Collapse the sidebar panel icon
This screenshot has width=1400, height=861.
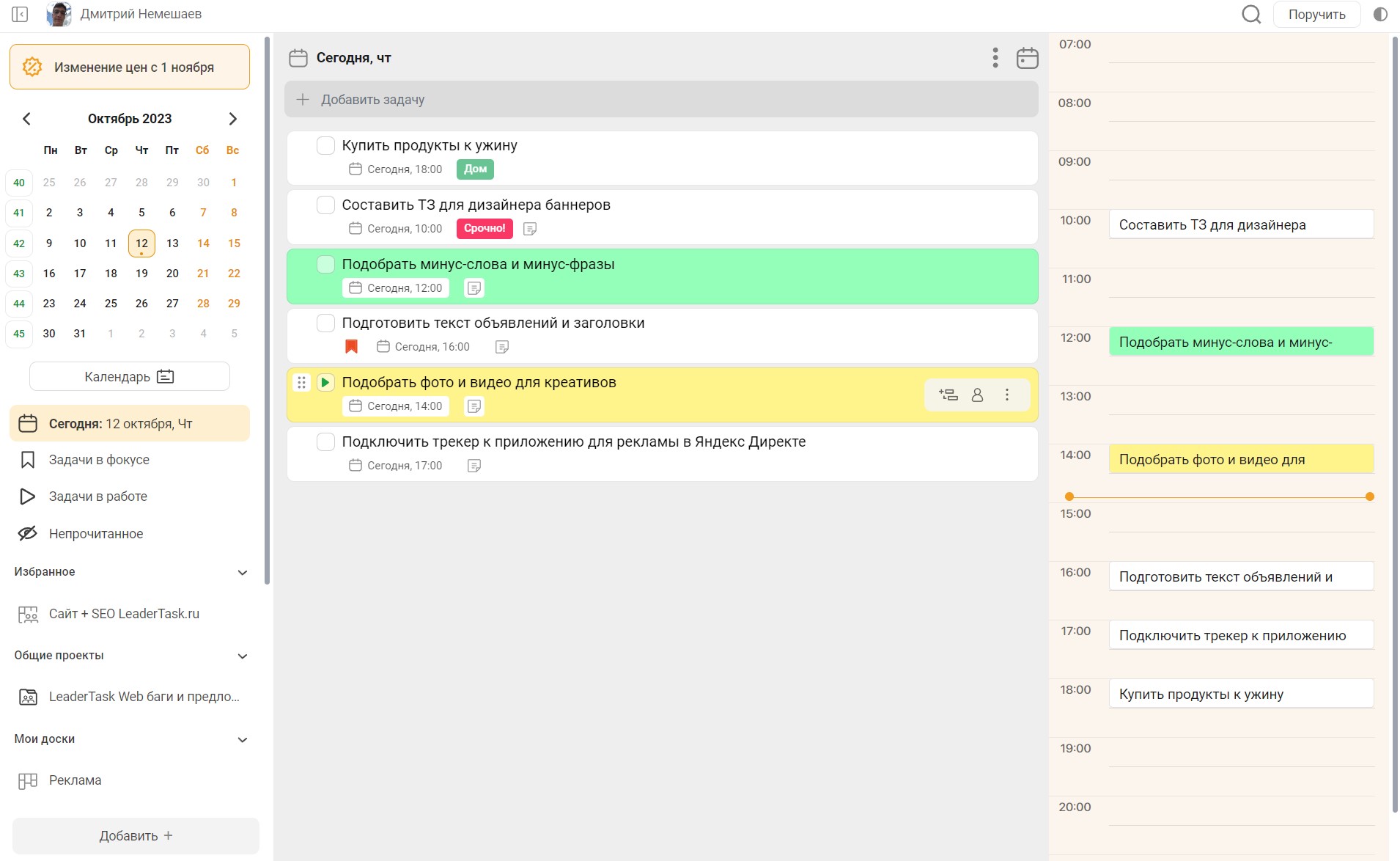(x=20, y=14)
